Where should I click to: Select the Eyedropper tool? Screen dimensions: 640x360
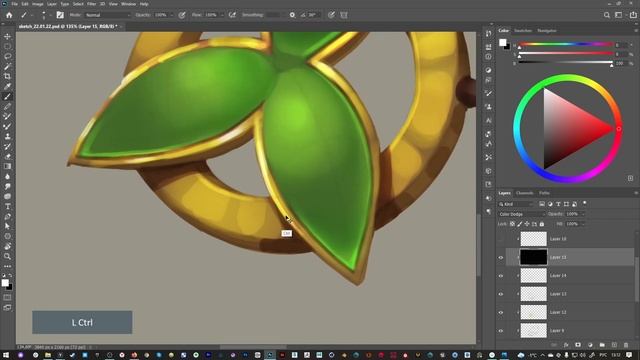(7, 86)
